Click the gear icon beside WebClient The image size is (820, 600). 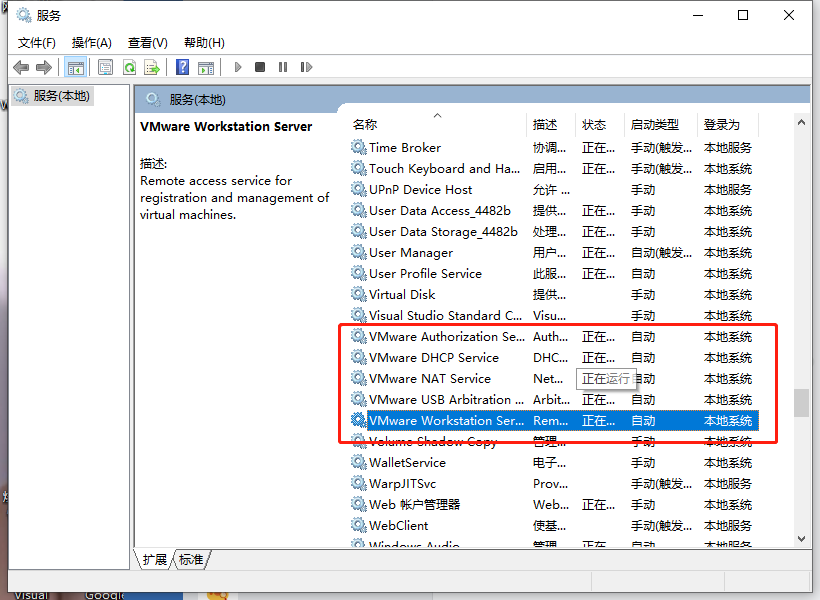click(358, 525)
